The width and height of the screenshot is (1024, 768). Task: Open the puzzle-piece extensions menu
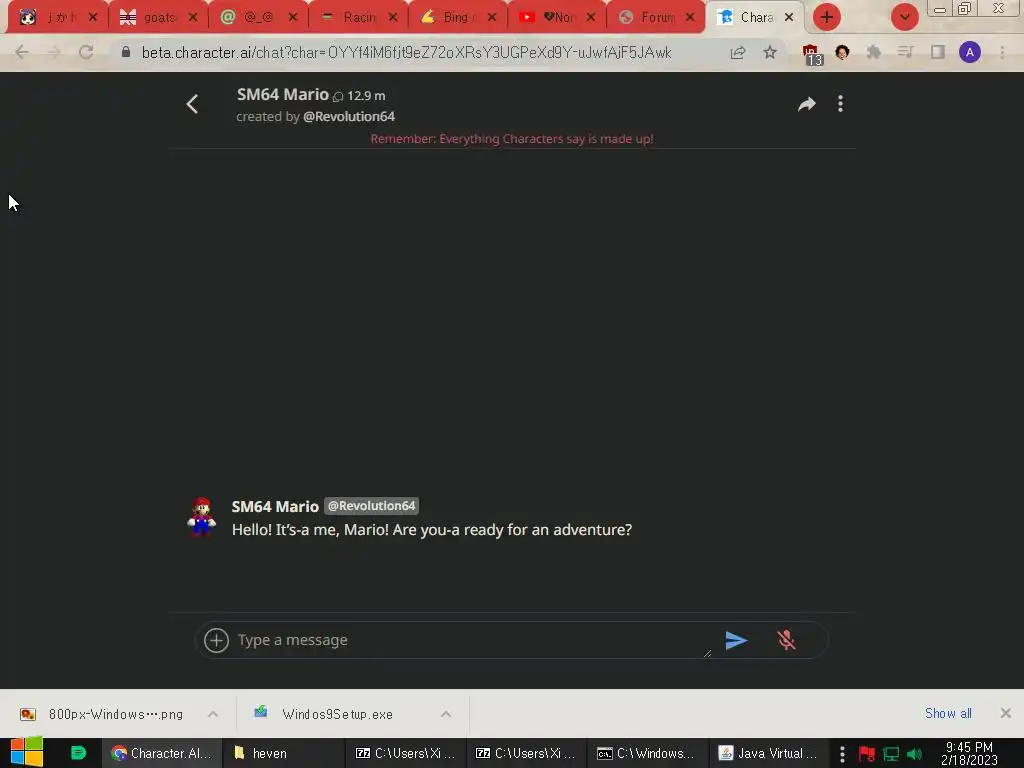874,52
